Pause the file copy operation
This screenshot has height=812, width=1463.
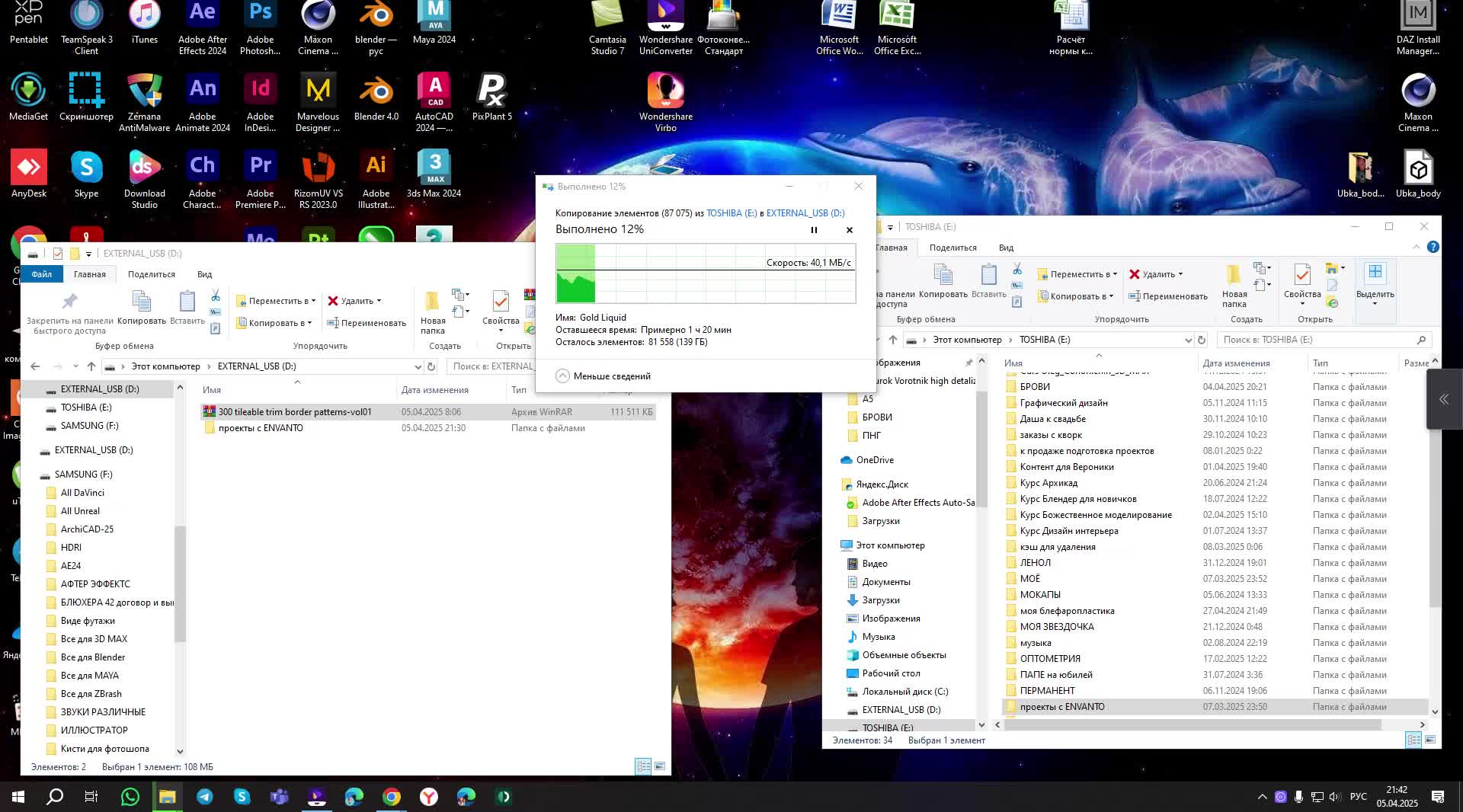pyautogui.click(x=814, y=230)
